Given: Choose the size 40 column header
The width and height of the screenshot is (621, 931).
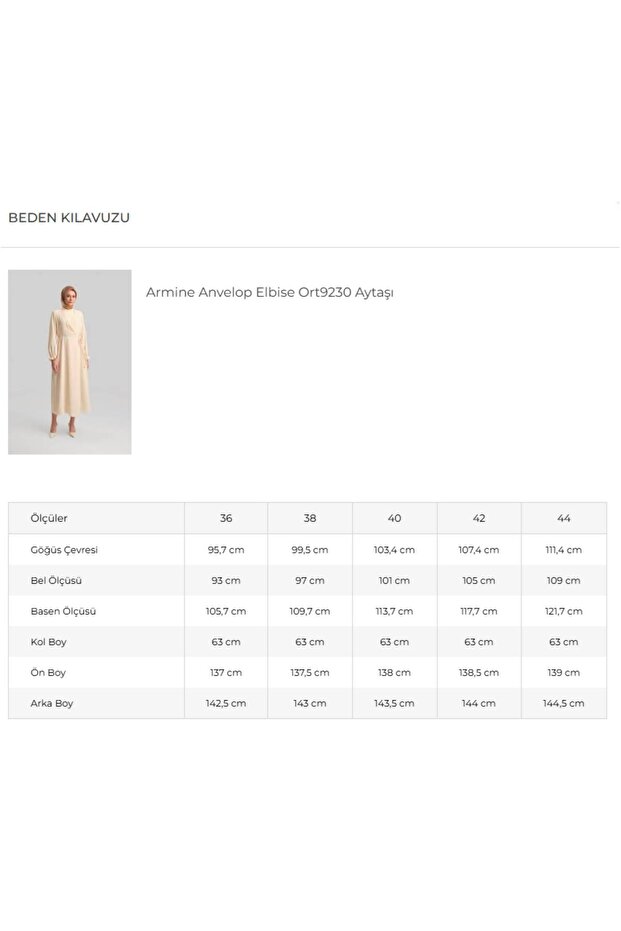Looking at the screenshot, I should (x=394, y=518).
